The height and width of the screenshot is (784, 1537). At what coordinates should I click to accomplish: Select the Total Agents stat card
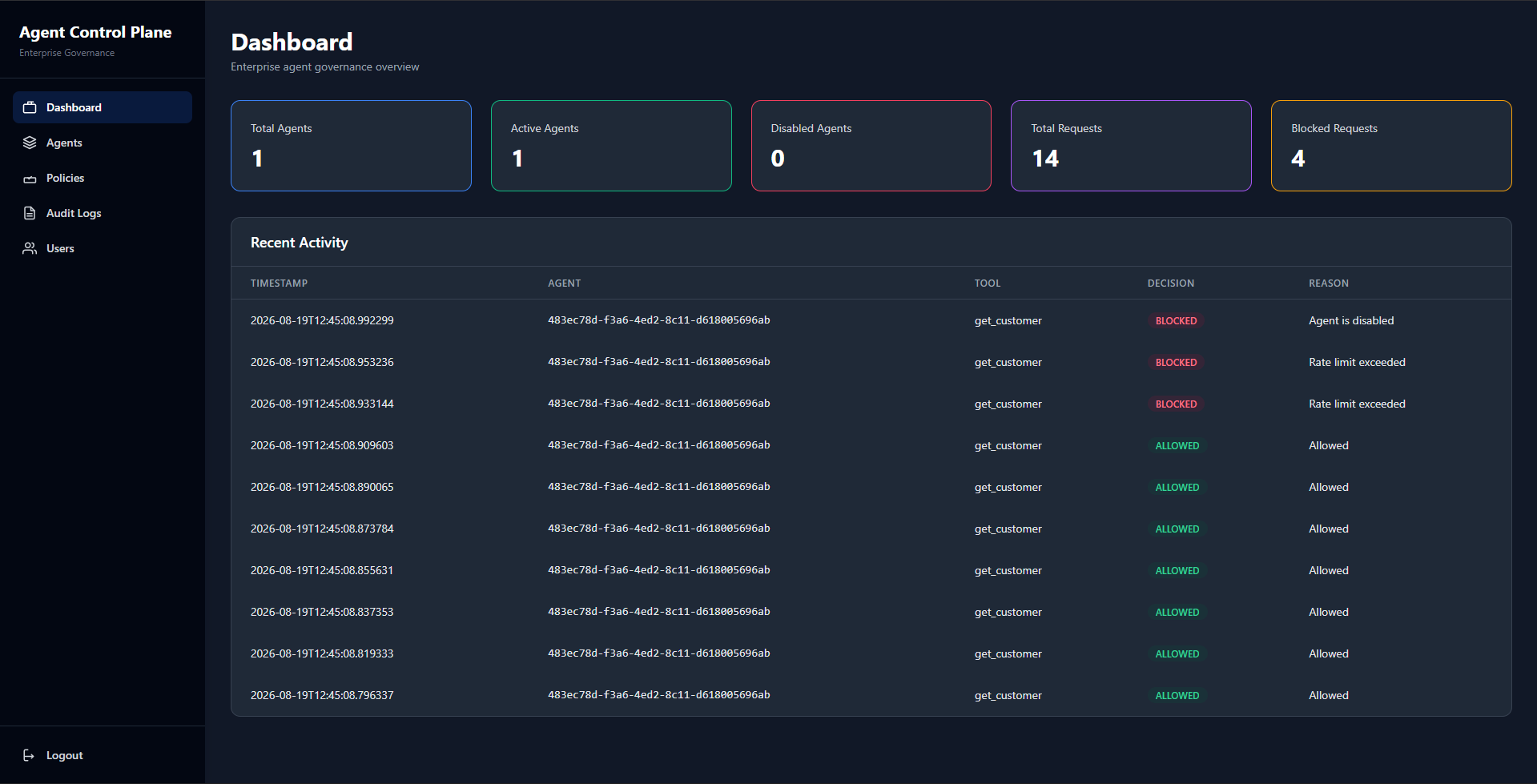click(x=351, y=146)
